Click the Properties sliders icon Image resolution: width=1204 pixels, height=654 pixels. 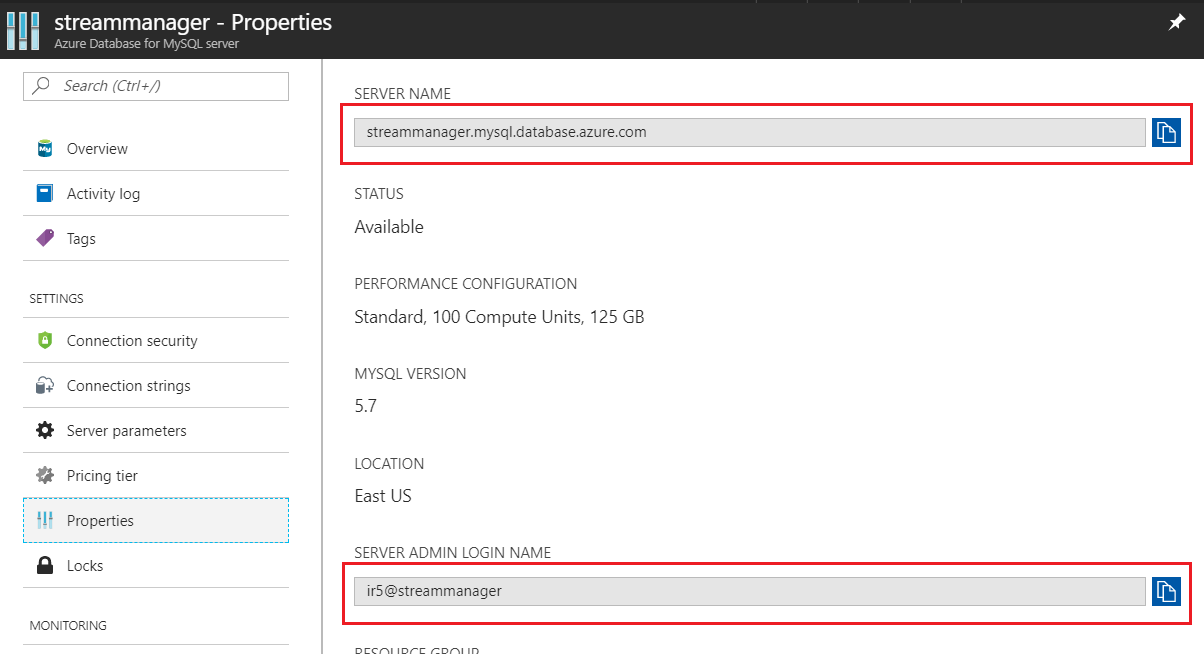click(45, 520)
